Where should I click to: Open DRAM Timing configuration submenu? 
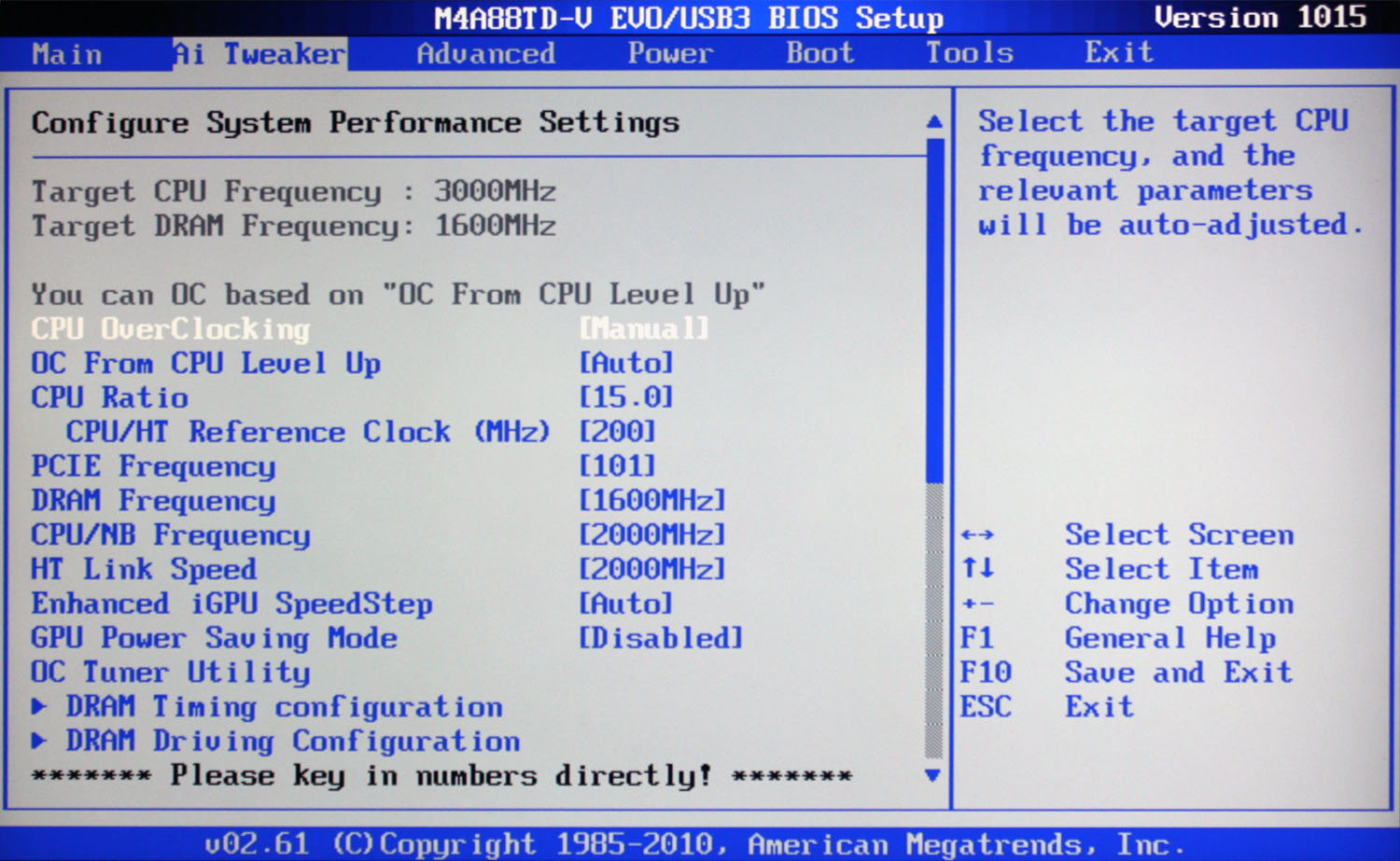pyautogui.click(x=284, y=708)
